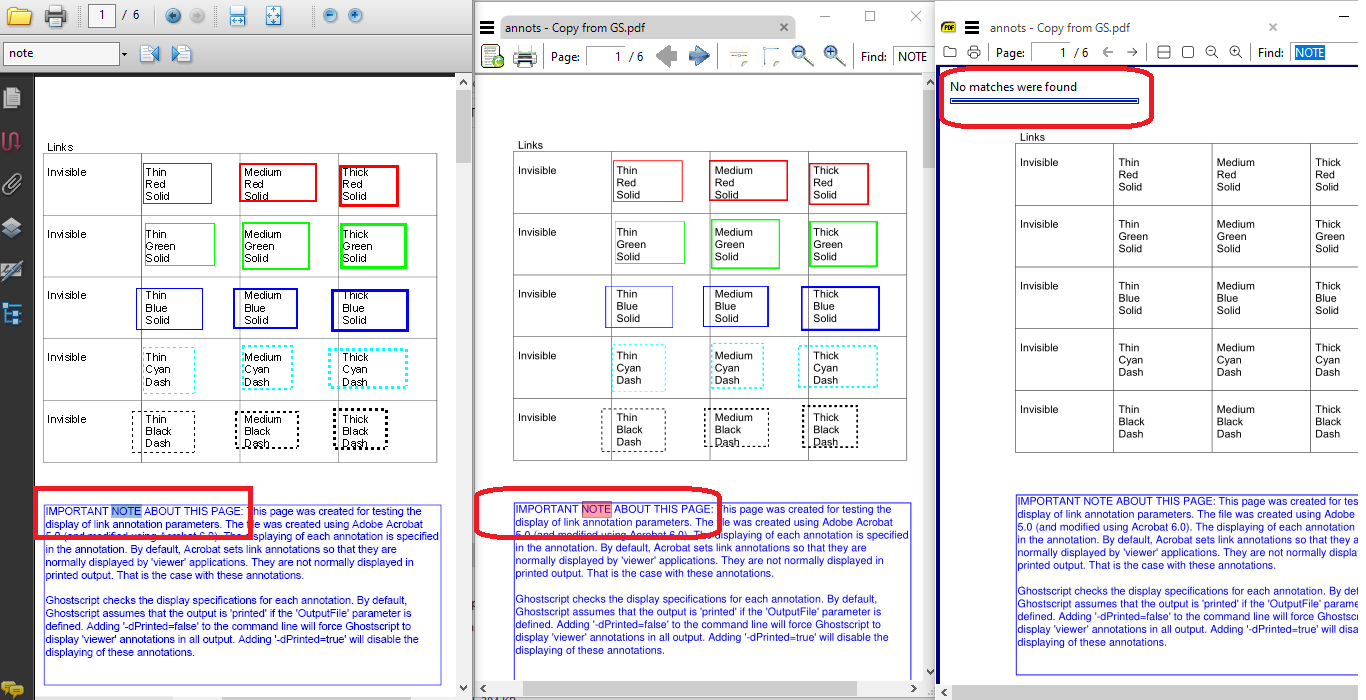
Task: Go to next page with blue arrow in middle window
Action: (x=699, y=57)
